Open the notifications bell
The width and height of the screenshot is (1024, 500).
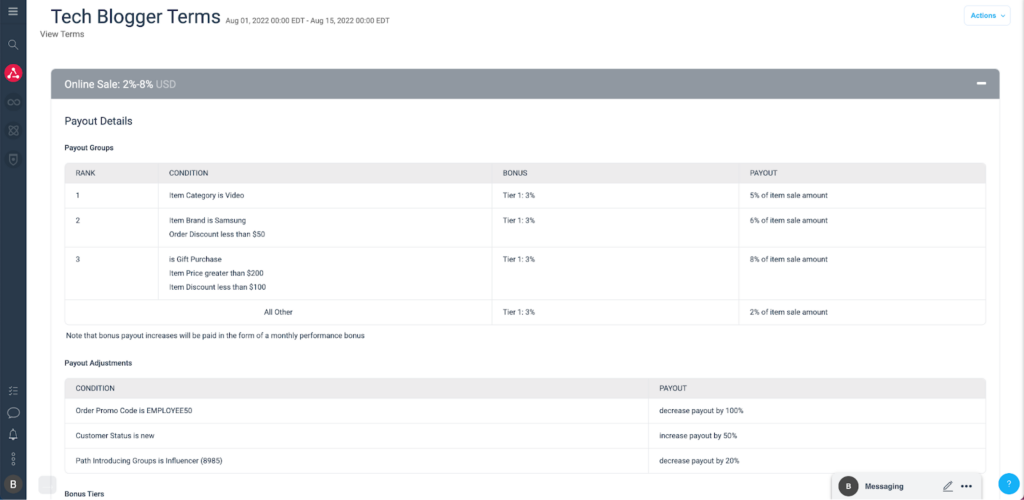click(13, 435)
